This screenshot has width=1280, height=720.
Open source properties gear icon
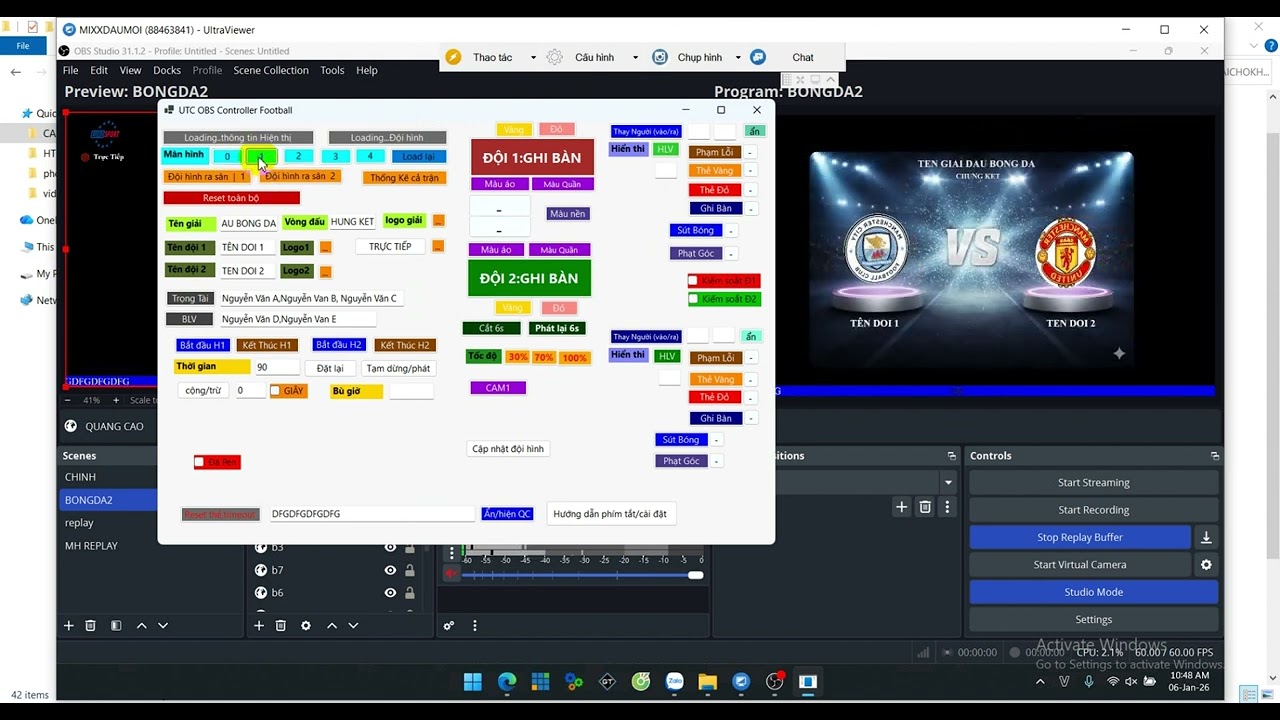click(x=306, y=625)
